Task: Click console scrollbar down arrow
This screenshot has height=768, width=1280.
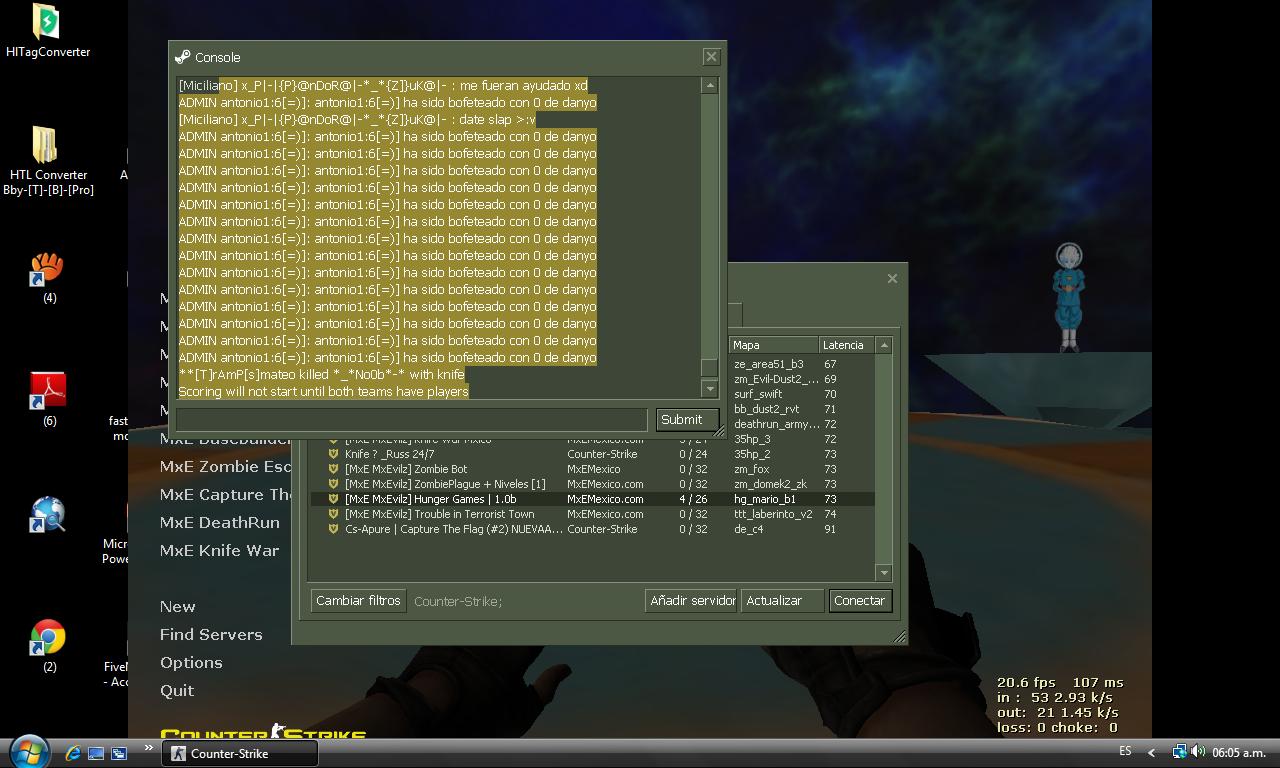Action: tap(710, 389)
